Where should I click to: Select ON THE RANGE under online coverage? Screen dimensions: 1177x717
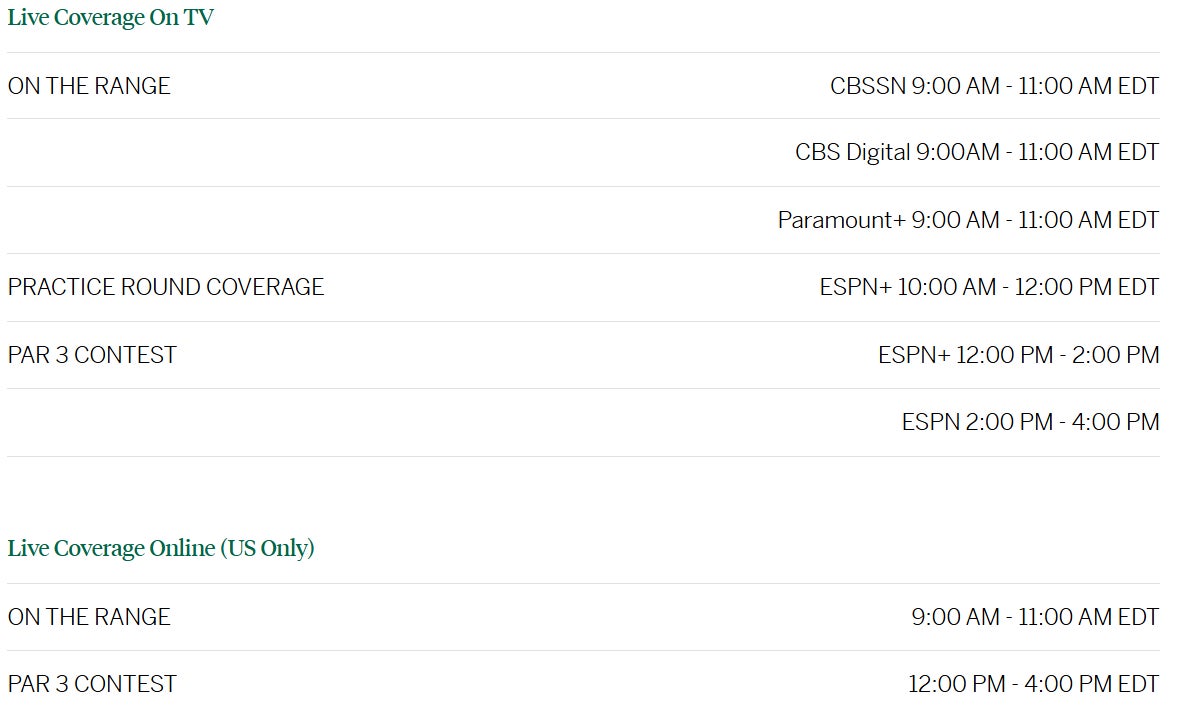point(89,617)
